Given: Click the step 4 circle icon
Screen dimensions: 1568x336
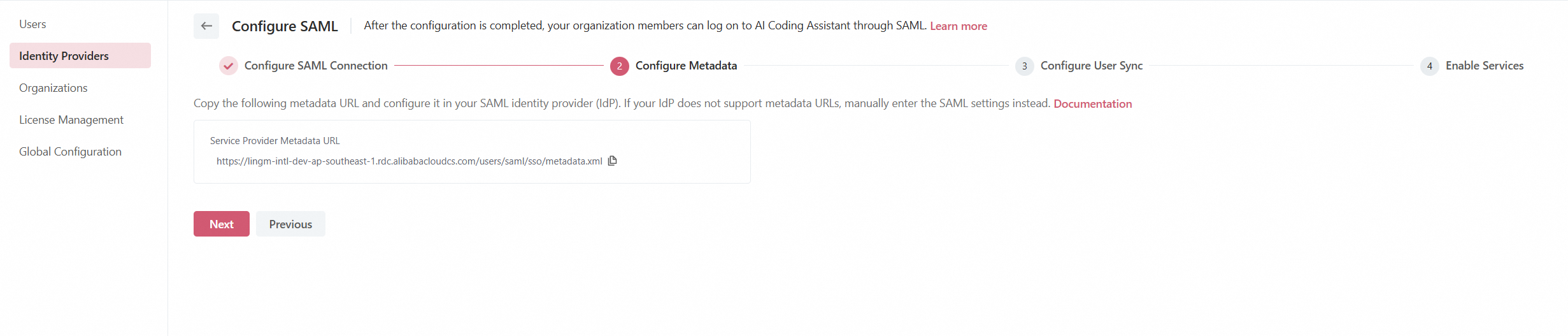Looking at the screenshot, I should click(x=1429, y=66).
